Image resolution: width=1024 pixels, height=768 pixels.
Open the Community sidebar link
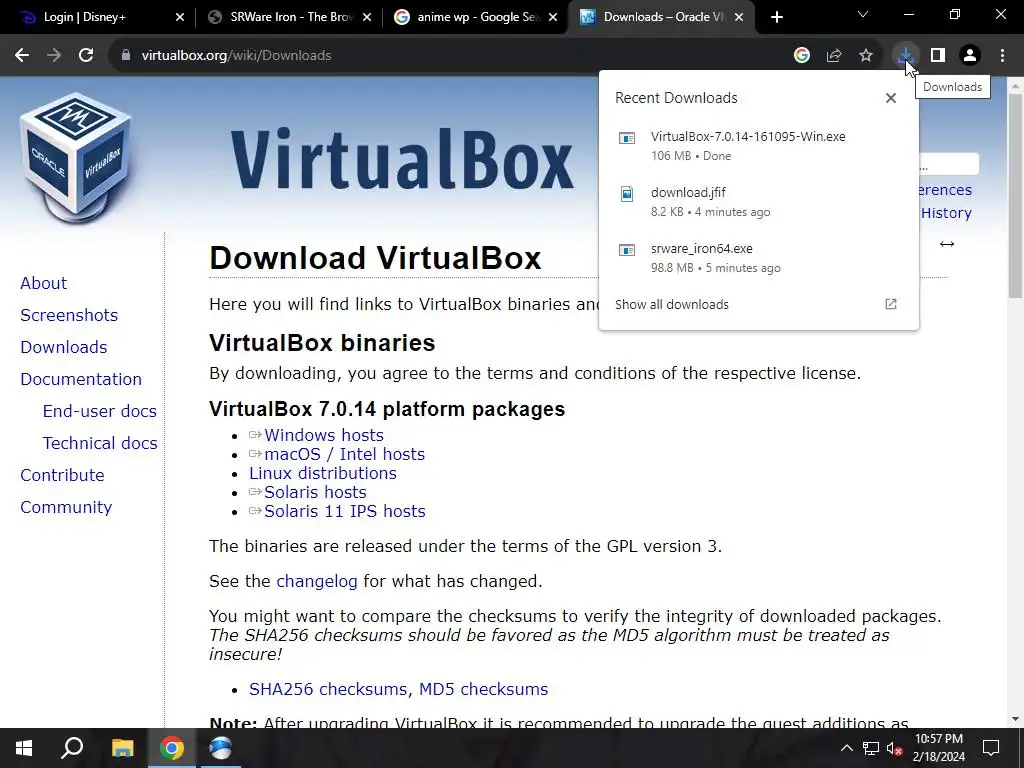click(66, 507)
